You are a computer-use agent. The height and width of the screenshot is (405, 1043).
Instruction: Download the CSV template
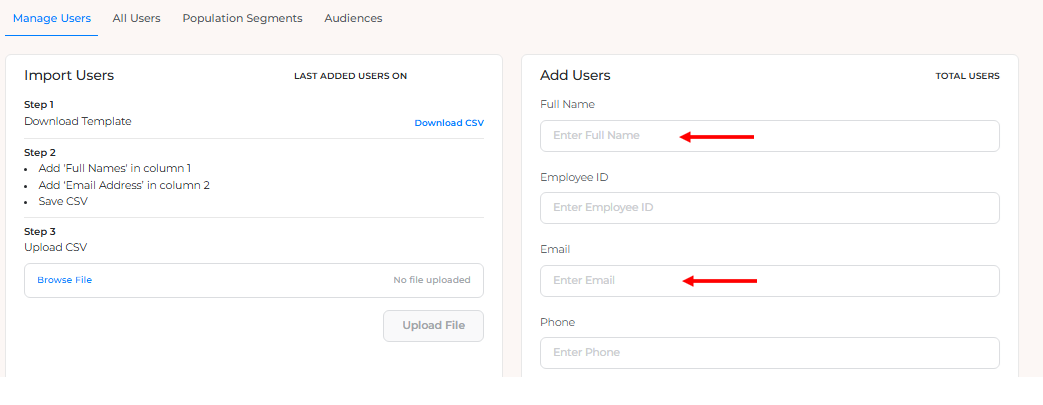click(449, 123)
